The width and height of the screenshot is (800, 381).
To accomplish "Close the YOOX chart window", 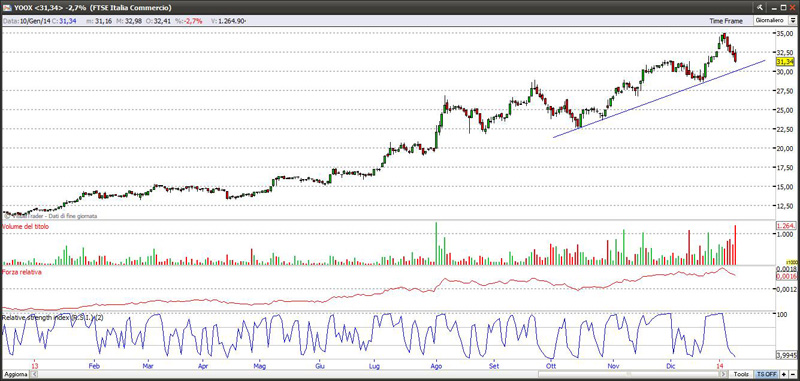I will click(x=792, y=8).
